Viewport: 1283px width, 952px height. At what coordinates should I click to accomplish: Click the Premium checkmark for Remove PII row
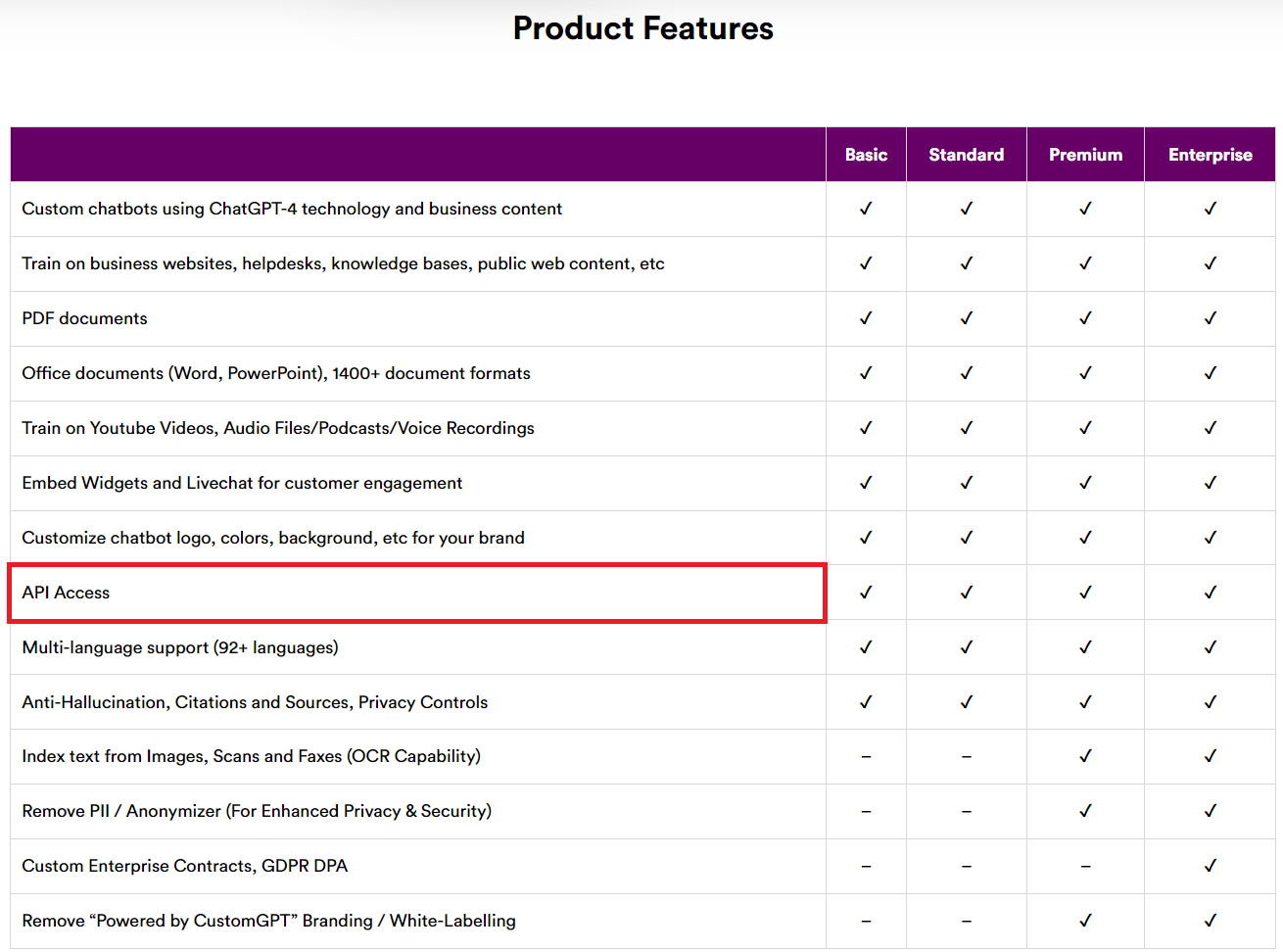pos(1085,811)
